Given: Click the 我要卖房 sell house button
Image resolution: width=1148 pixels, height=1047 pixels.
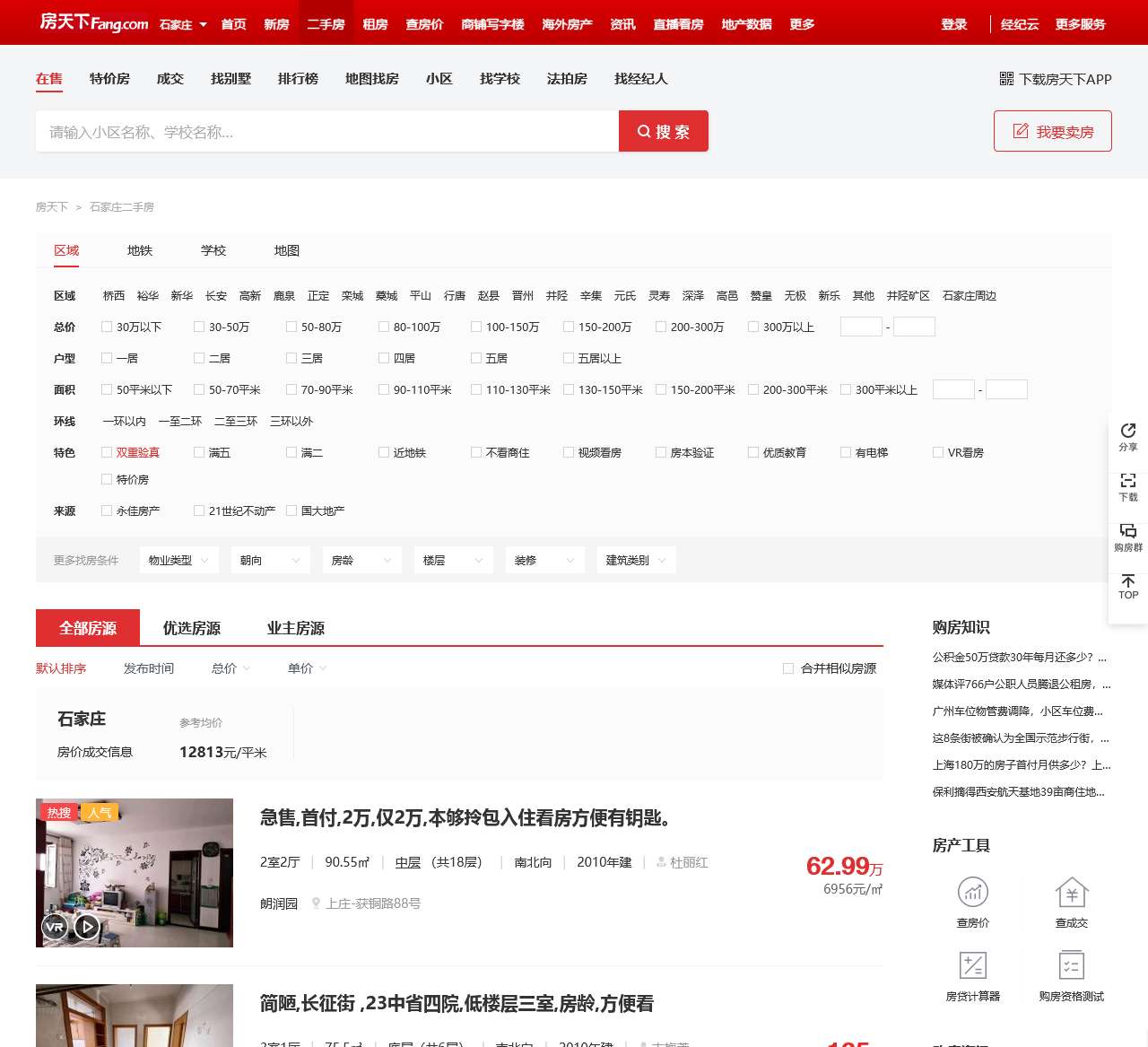Looking at the screenshot, I should tap(1052, 130).
